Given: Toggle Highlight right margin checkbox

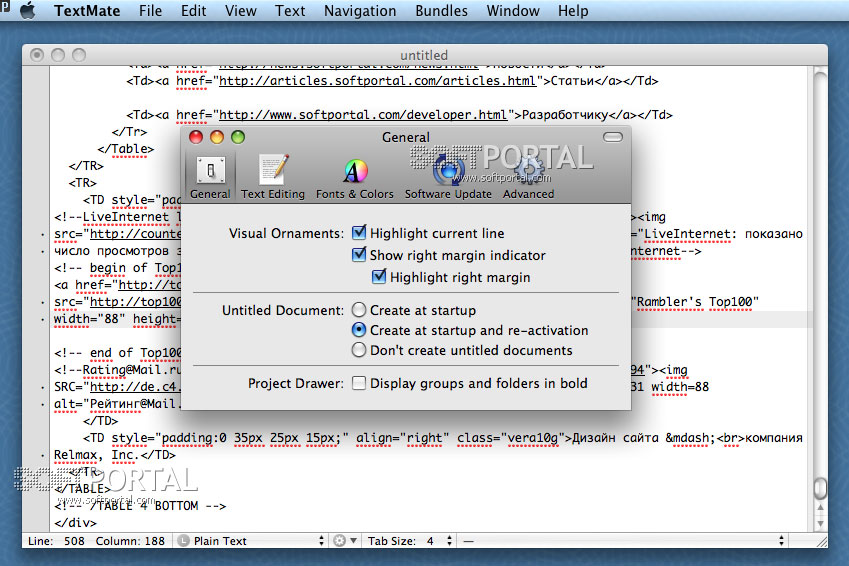Looking at the screenshot, I should (x=379, y=277).
